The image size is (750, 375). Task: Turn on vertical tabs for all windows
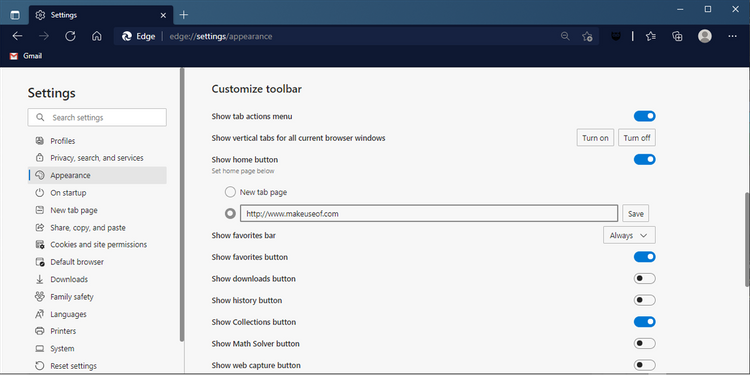[595, 138]
